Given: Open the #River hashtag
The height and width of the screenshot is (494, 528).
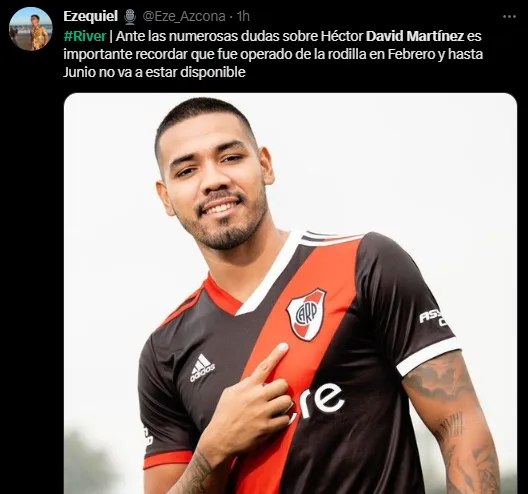Looking at the screenshot, I should pos(85,36).
